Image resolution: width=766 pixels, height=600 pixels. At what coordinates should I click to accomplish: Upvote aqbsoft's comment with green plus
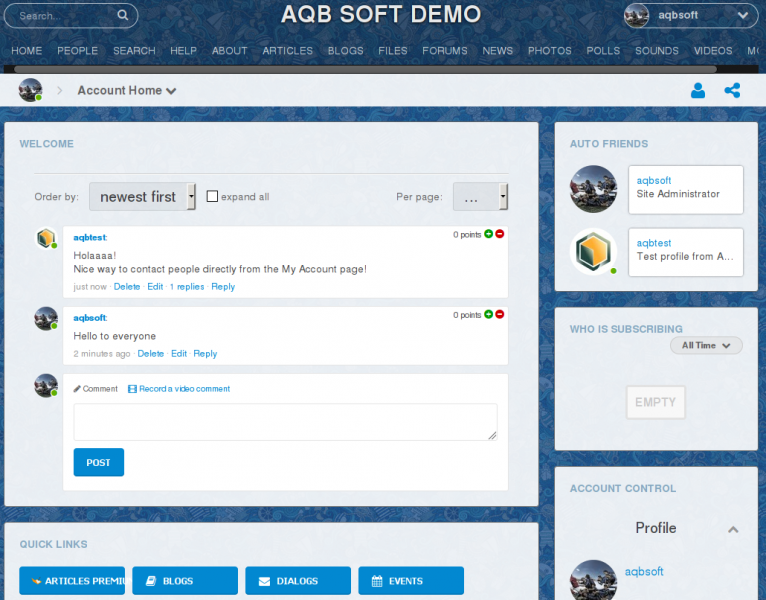coord(488,314)
